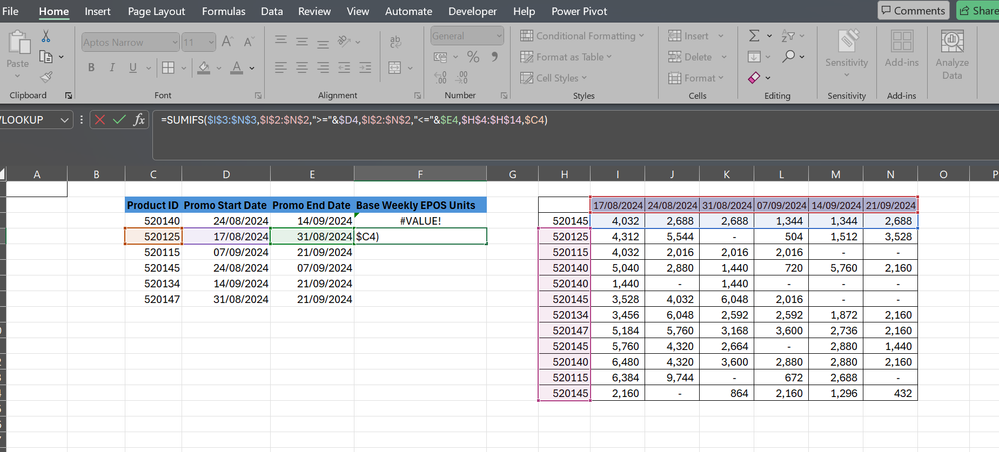Open the Font Color dropdown arrow
The width and height of the screenshot is (999, 452).
252,68
